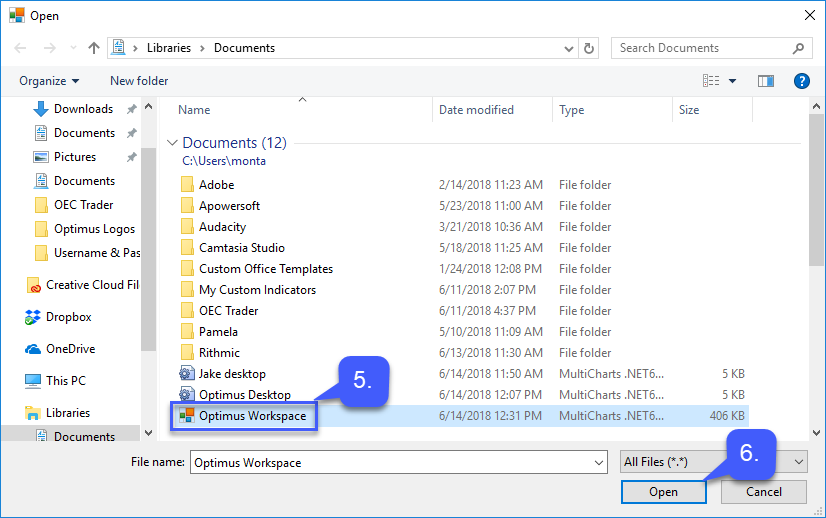The height and width of the screenshot is (518, 826).
Task: Click Libraries in the address breadcrumb
Action: tap(169, 48)
